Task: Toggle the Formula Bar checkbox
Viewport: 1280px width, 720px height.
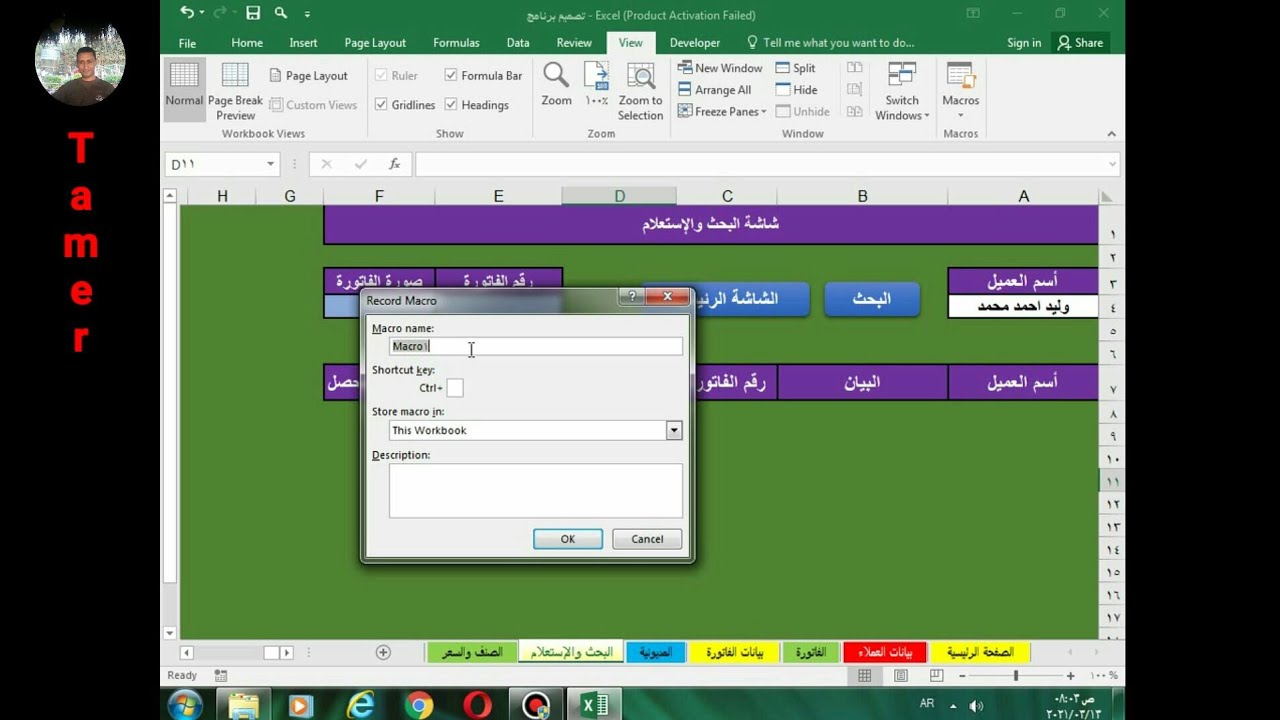Action: pos(451,75)
